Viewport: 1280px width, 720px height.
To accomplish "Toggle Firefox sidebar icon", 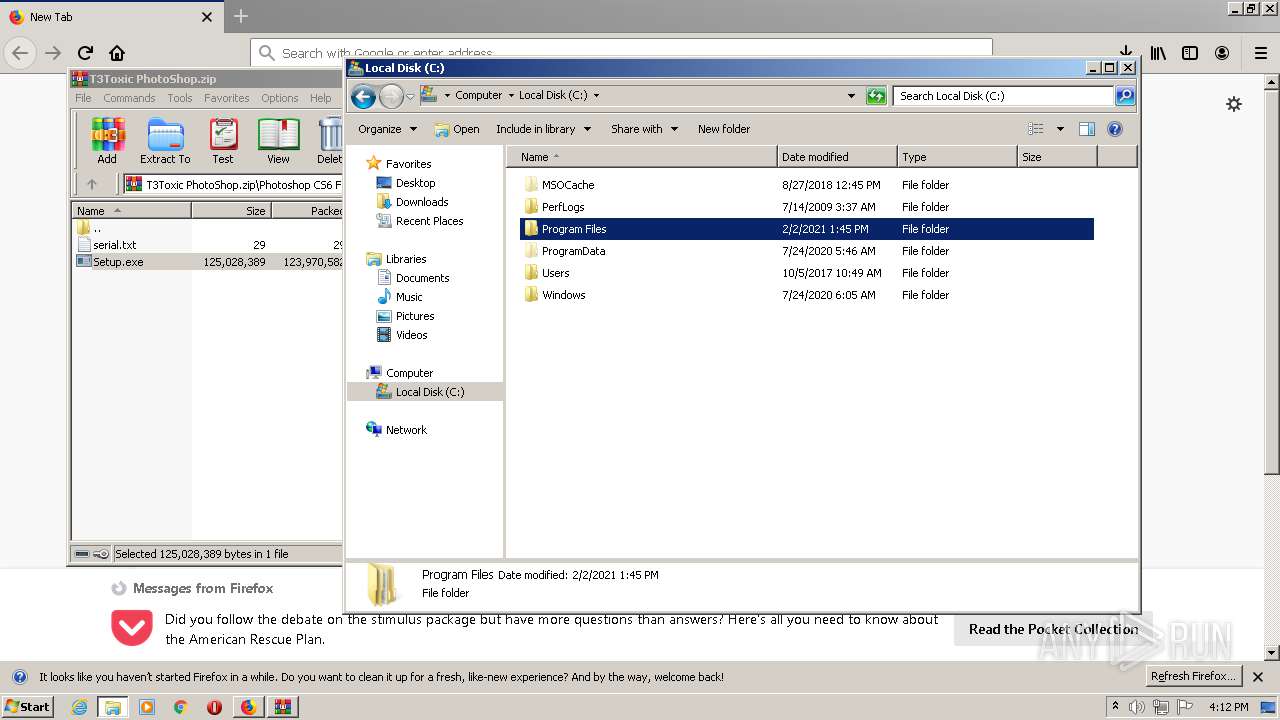I will pos(1190,53).
